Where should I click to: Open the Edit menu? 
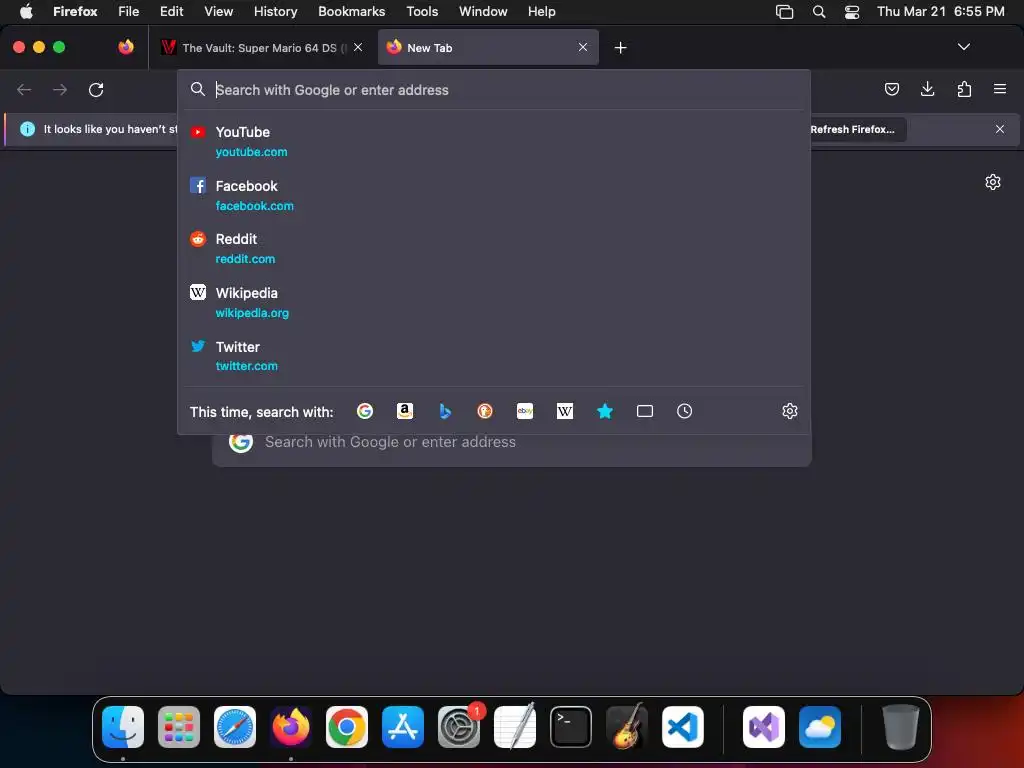click(x=171, y=11)
